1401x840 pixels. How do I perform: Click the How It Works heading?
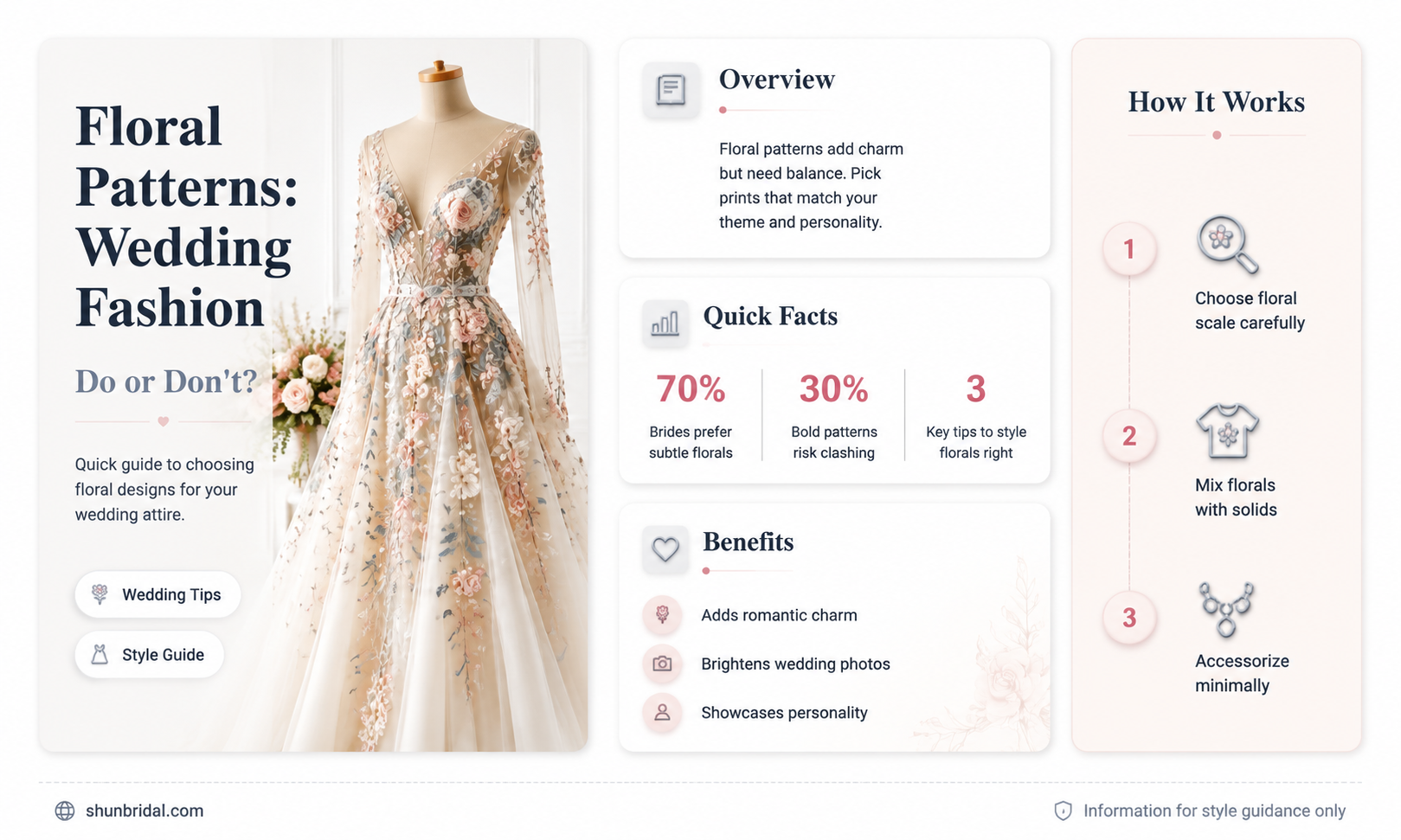(1216, 102)
